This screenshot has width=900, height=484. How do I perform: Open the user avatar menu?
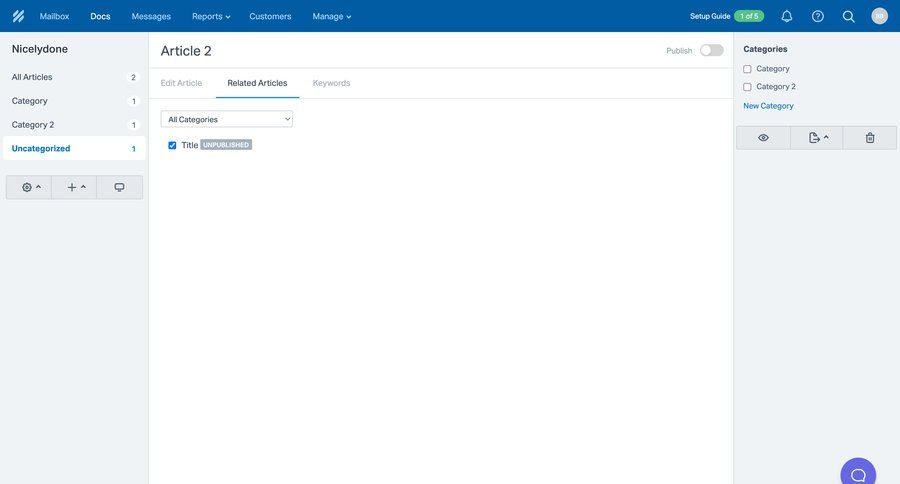879,16
